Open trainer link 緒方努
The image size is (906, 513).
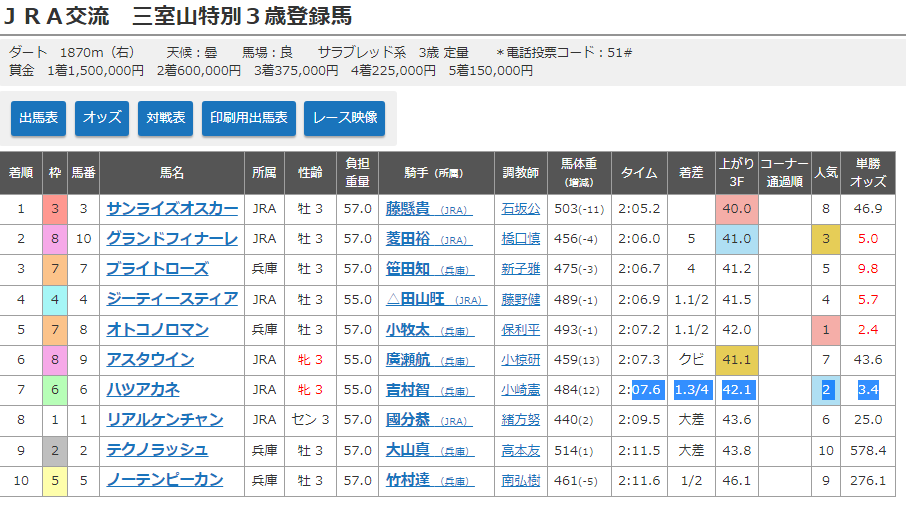tap(521, 420)
